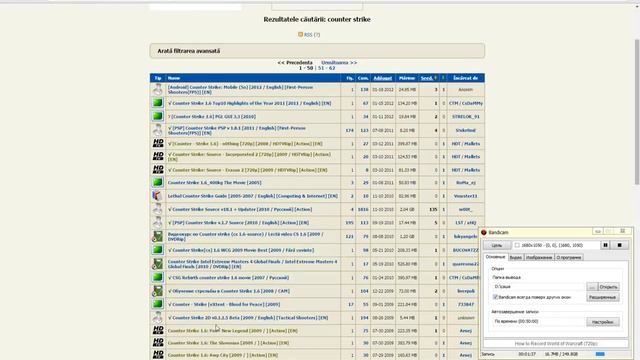
Task: Open the RSS feed icon
Action: [300, 35]
